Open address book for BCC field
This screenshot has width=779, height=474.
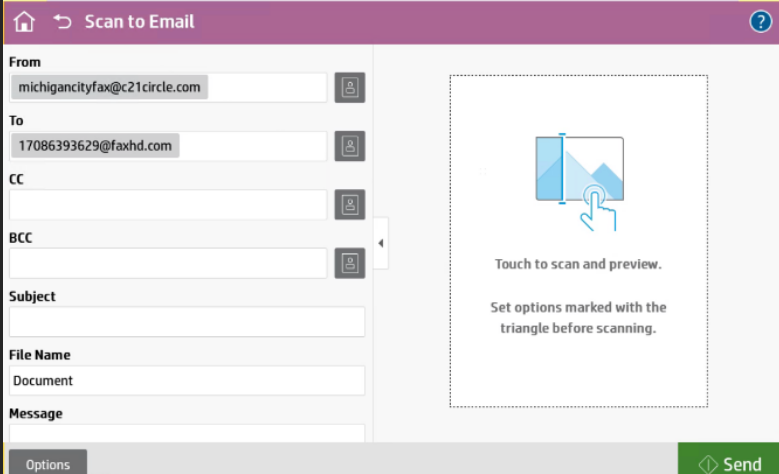pos(350,263)
